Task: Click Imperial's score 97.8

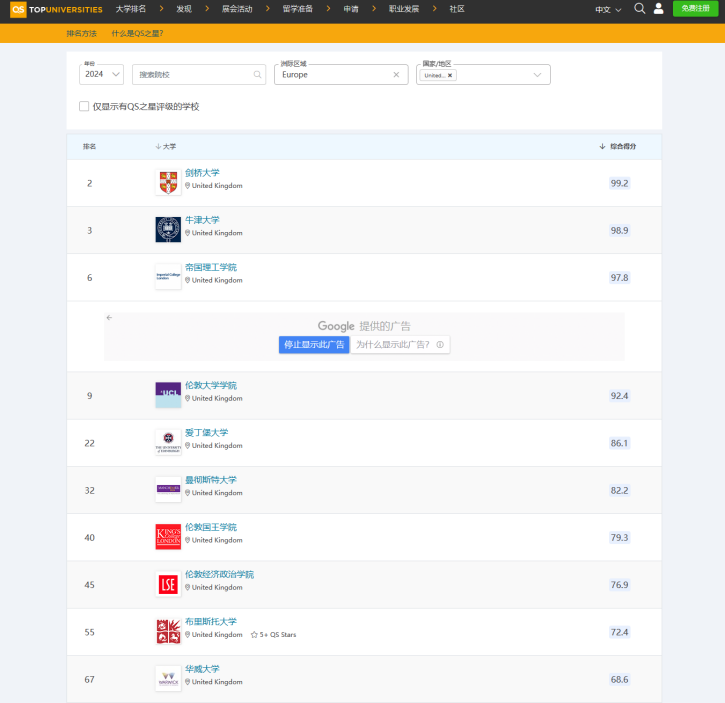Action: tap(620, 278)
